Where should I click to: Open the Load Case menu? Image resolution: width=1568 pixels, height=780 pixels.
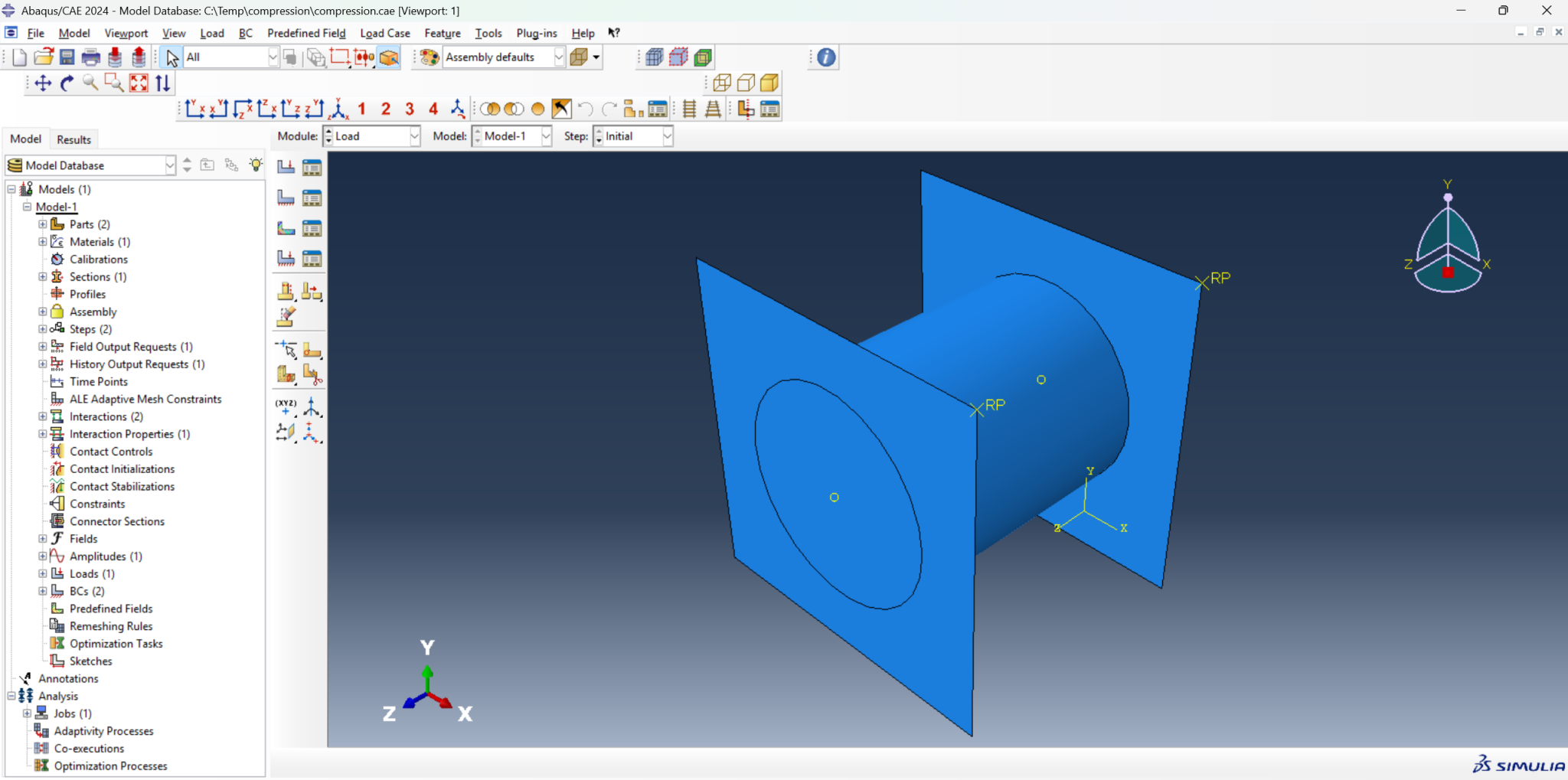(x=385, y=33)
